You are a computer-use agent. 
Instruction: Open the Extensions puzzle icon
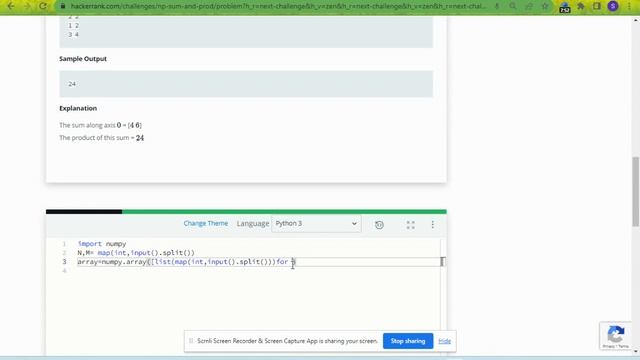(x=581, y=6)
